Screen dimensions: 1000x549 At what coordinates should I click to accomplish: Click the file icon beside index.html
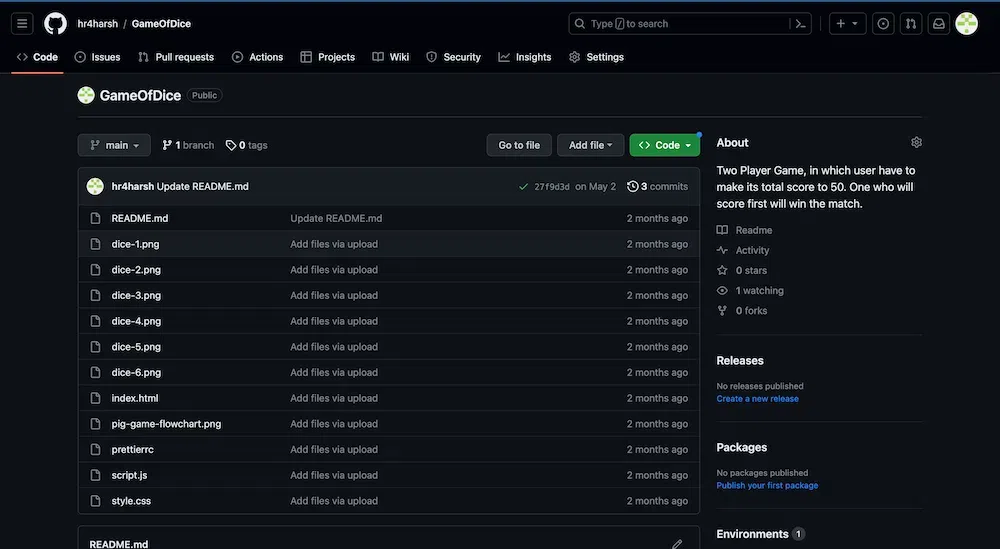pos(96,398)
